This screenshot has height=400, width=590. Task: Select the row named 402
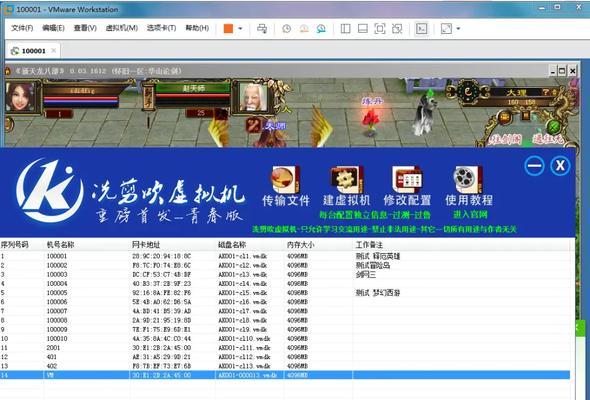(x=285, y=366)
